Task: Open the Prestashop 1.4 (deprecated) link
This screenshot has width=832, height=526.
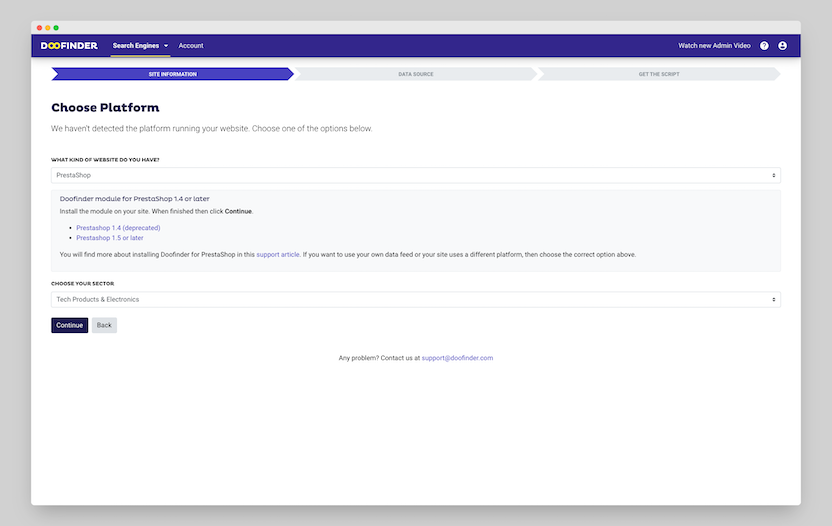Action: [118, 228]
